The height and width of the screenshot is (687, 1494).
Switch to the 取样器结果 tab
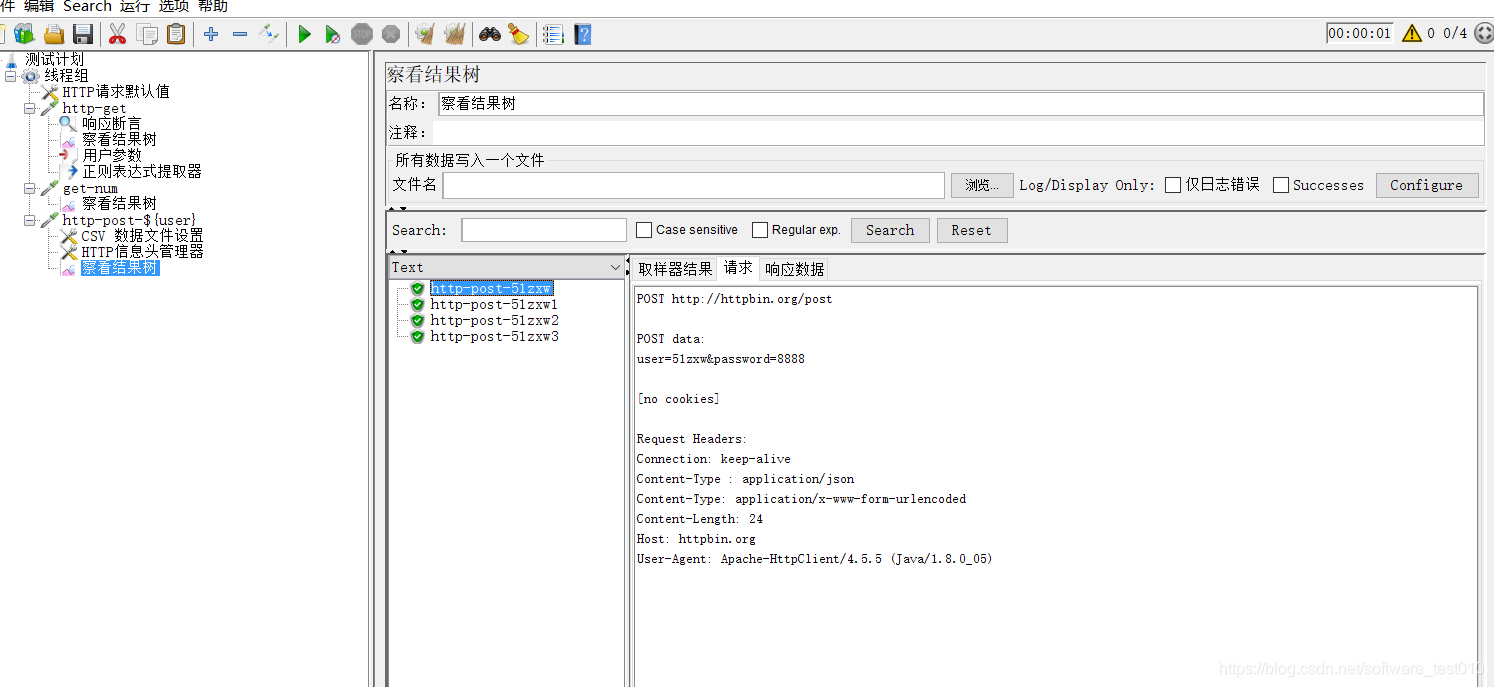[676, 269]
